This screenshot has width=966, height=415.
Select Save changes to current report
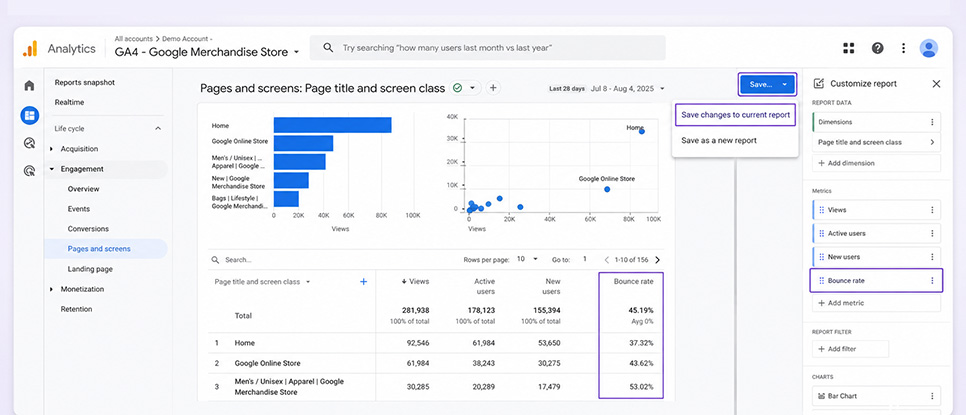(x=736, y=115)
